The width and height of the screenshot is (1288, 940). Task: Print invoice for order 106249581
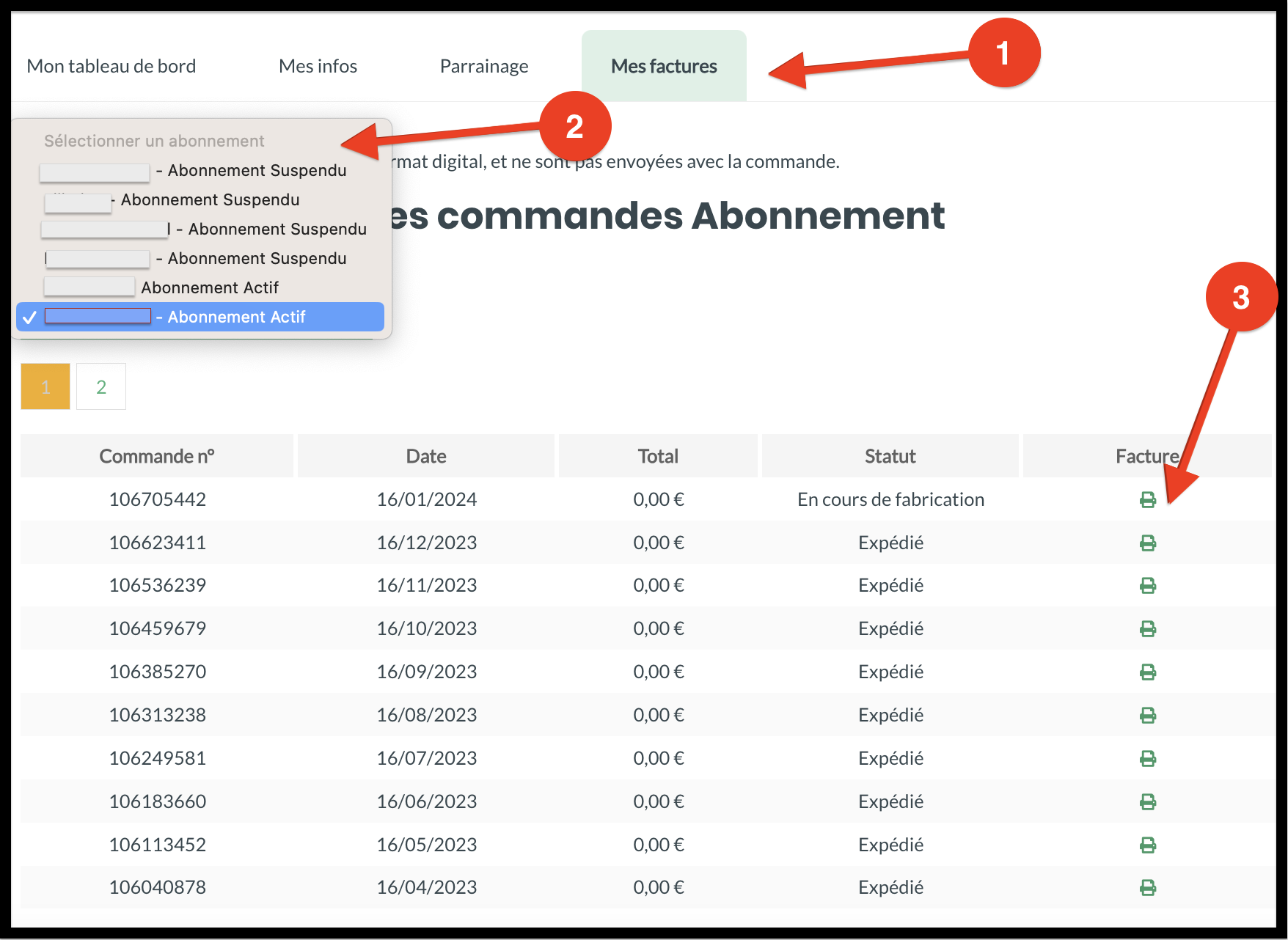(1148, 759)
